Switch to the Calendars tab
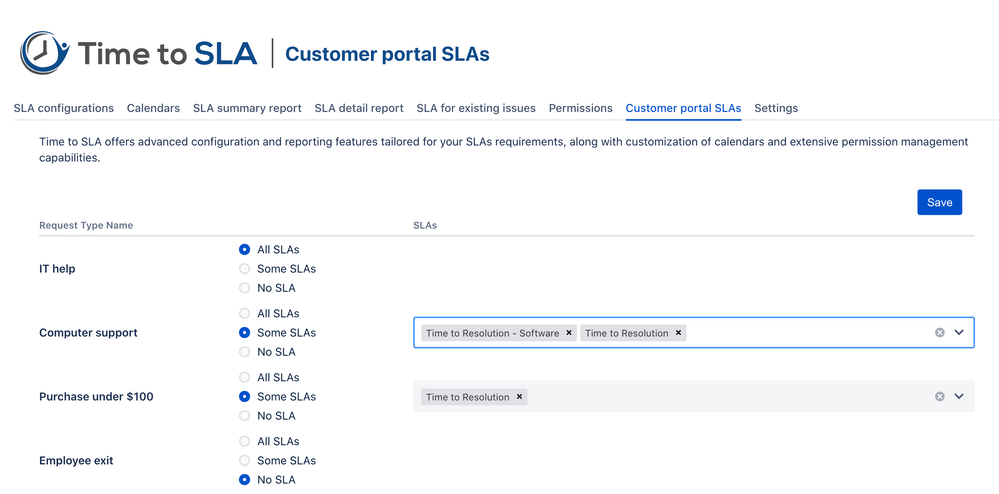Image resolution: width=999 pixels, height=494 pixels. (153, 108)
